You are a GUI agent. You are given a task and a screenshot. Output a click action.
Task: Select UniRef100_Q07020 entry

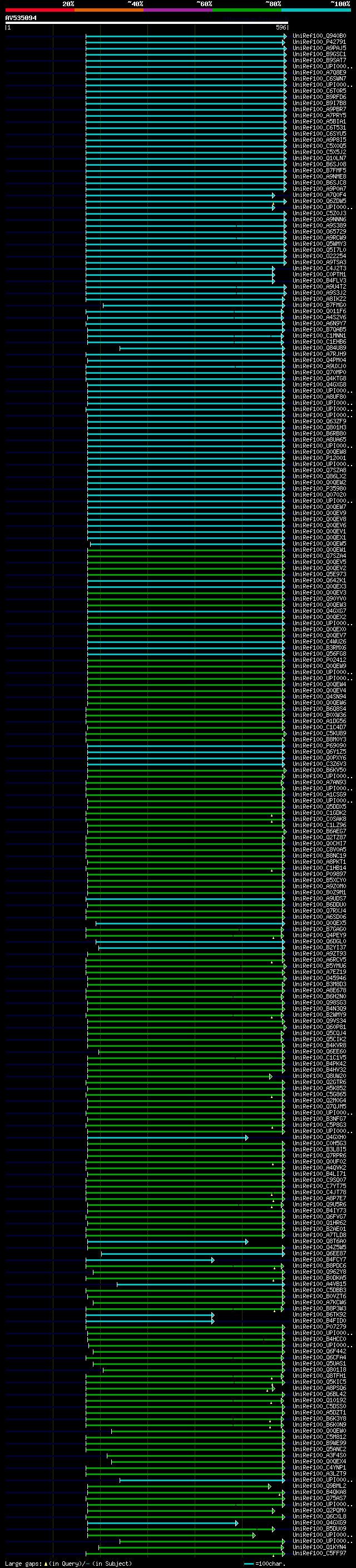[319, 495]
